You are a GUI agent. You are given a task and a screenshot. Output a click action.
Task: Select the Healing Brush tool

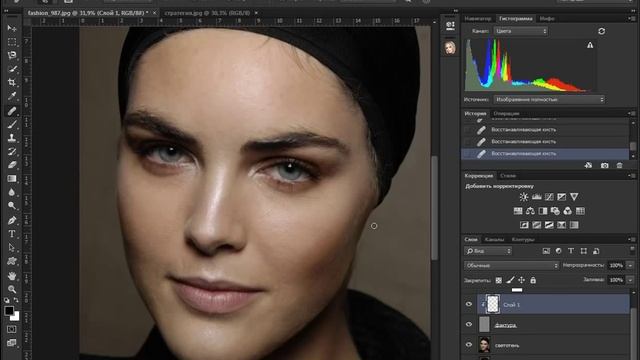click(x=12, y=111)
